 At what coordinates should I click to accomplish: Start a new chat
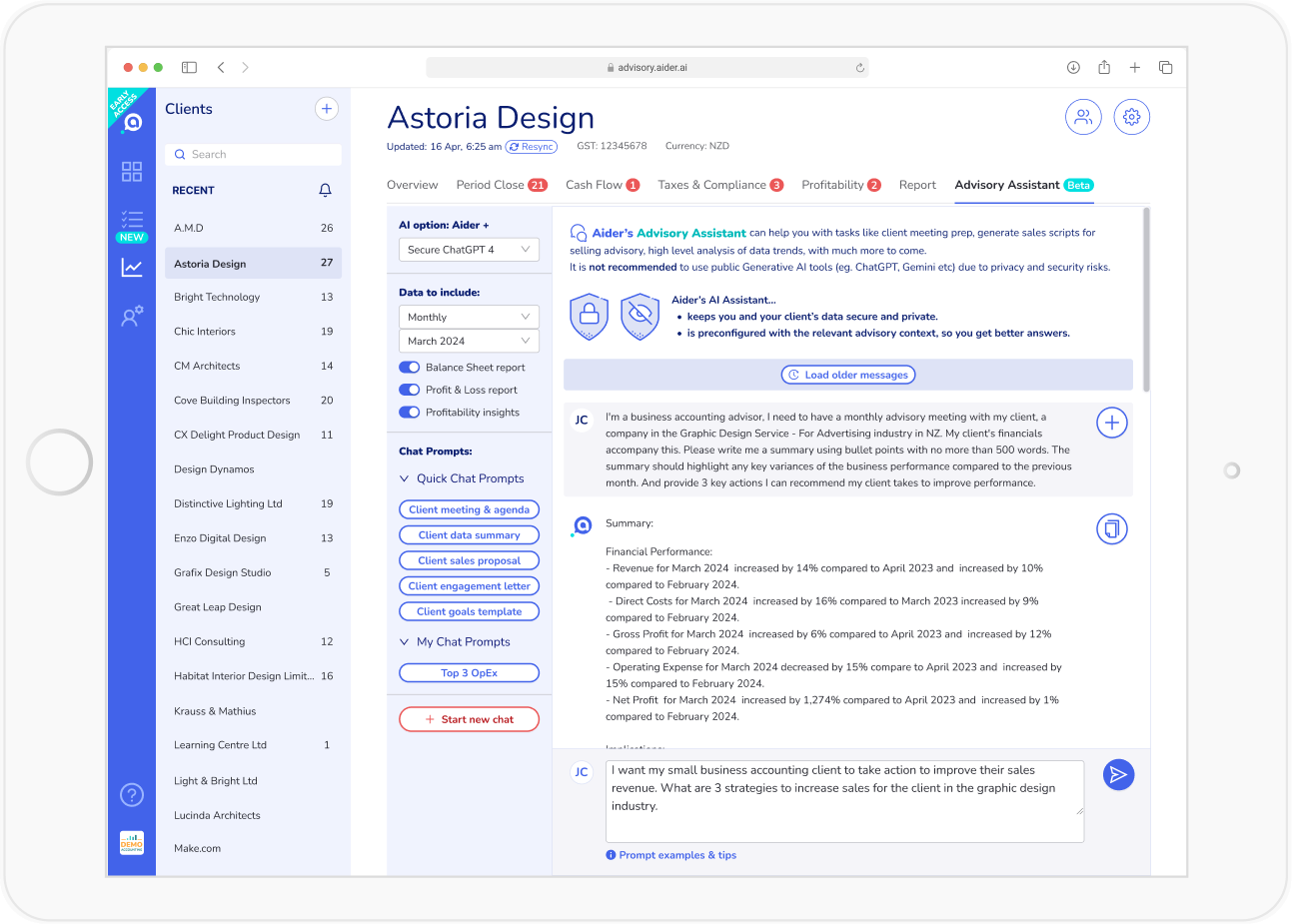point(469,718)
